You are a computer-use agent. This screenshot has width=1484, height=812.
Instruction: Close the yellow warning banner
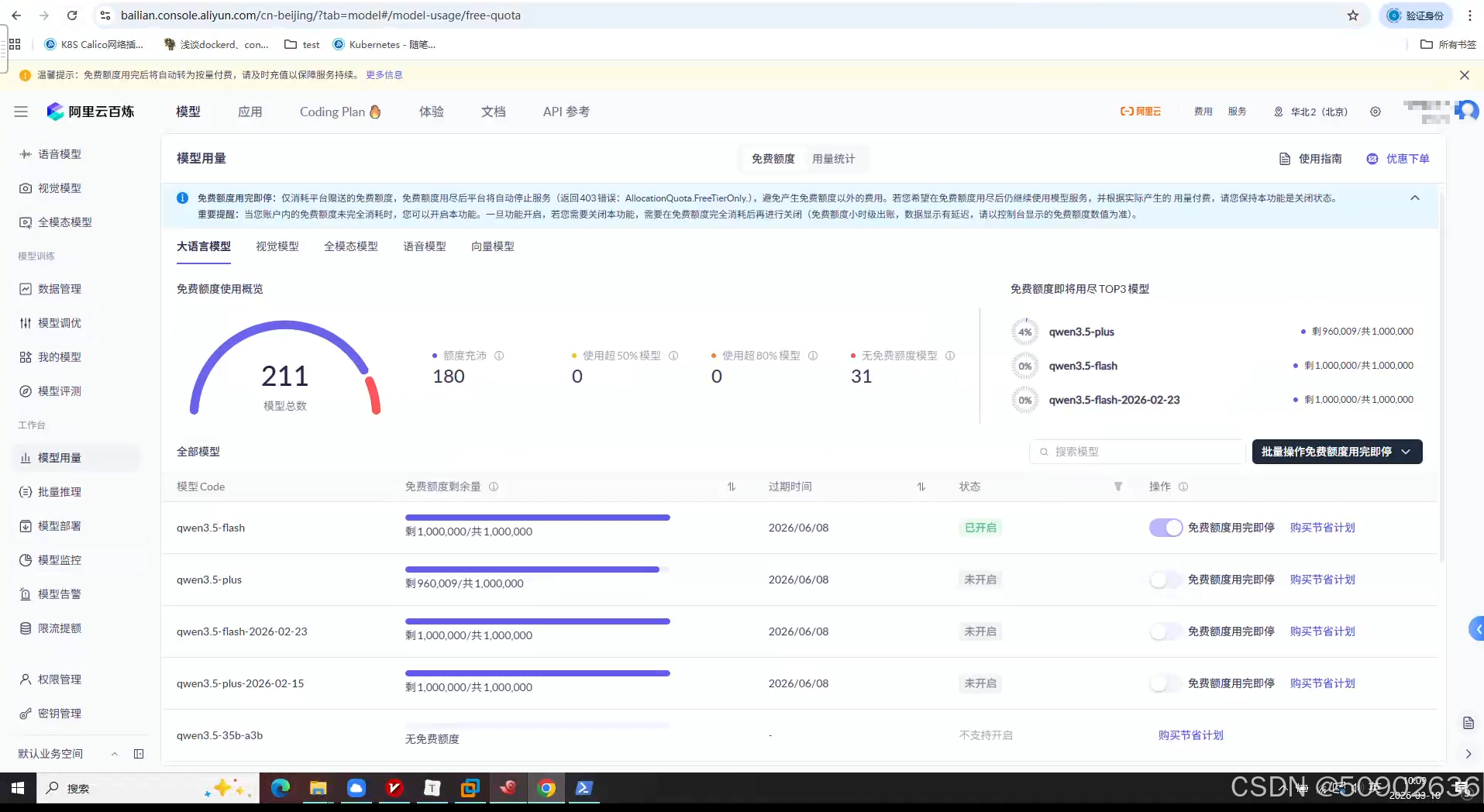(1465, 75)
